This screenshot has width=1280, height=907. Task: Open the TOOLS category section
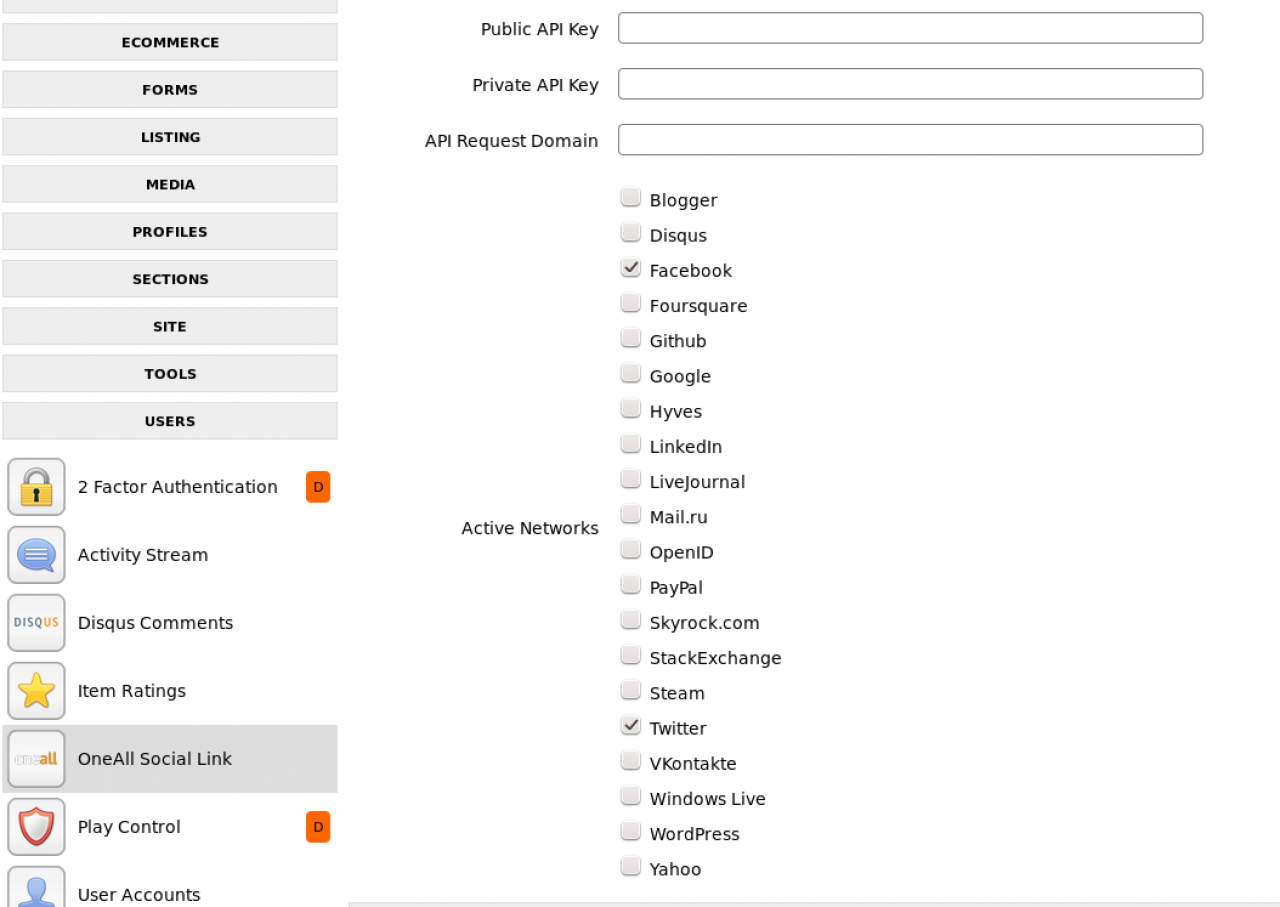(170, 374)
